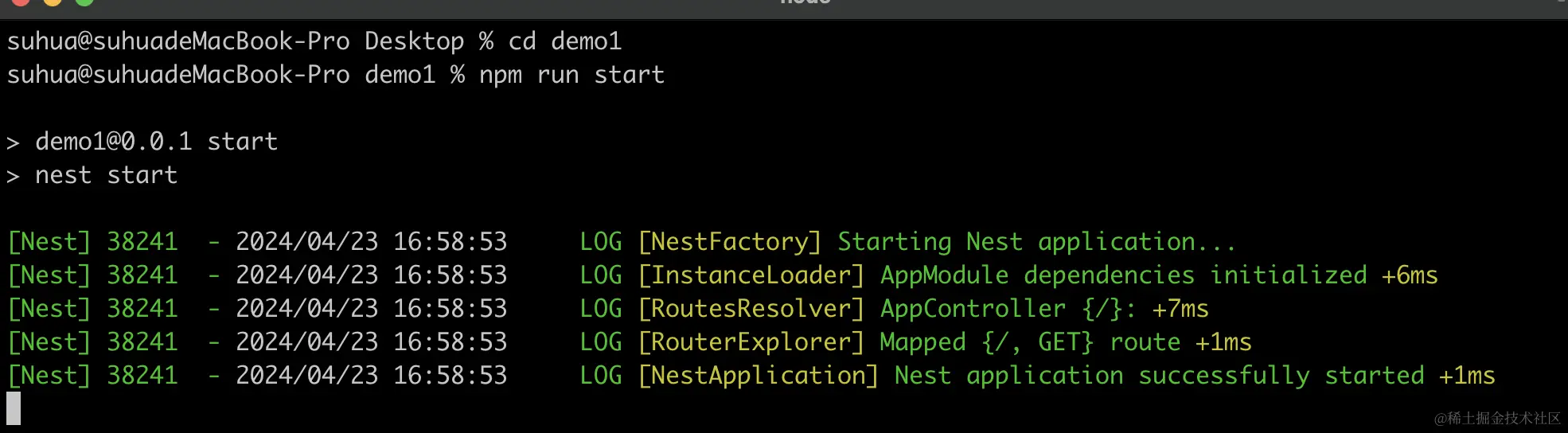
Task: Click the '+7ms' timing value
Action: tap(1180, 309)
